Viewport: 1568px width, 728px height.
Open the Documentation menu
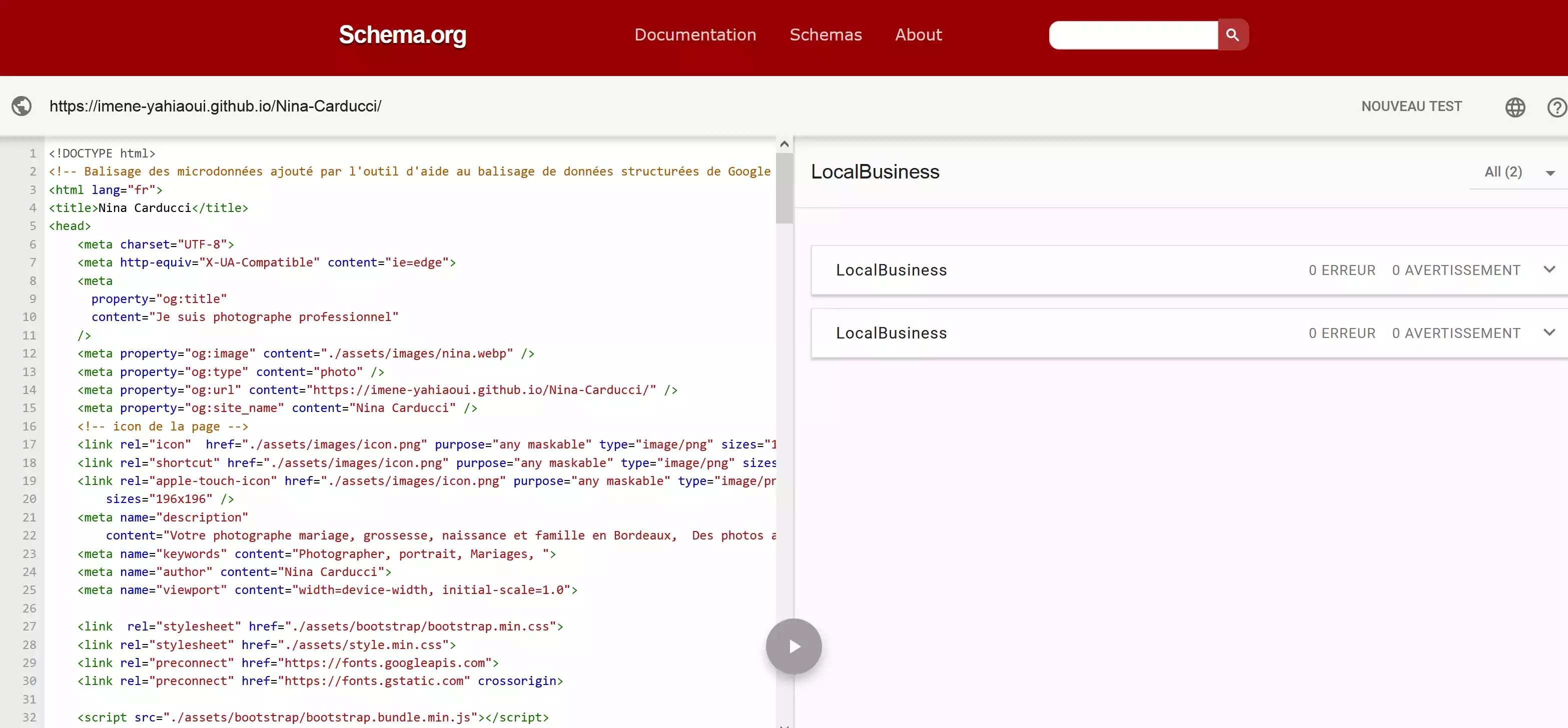point(695,34)
